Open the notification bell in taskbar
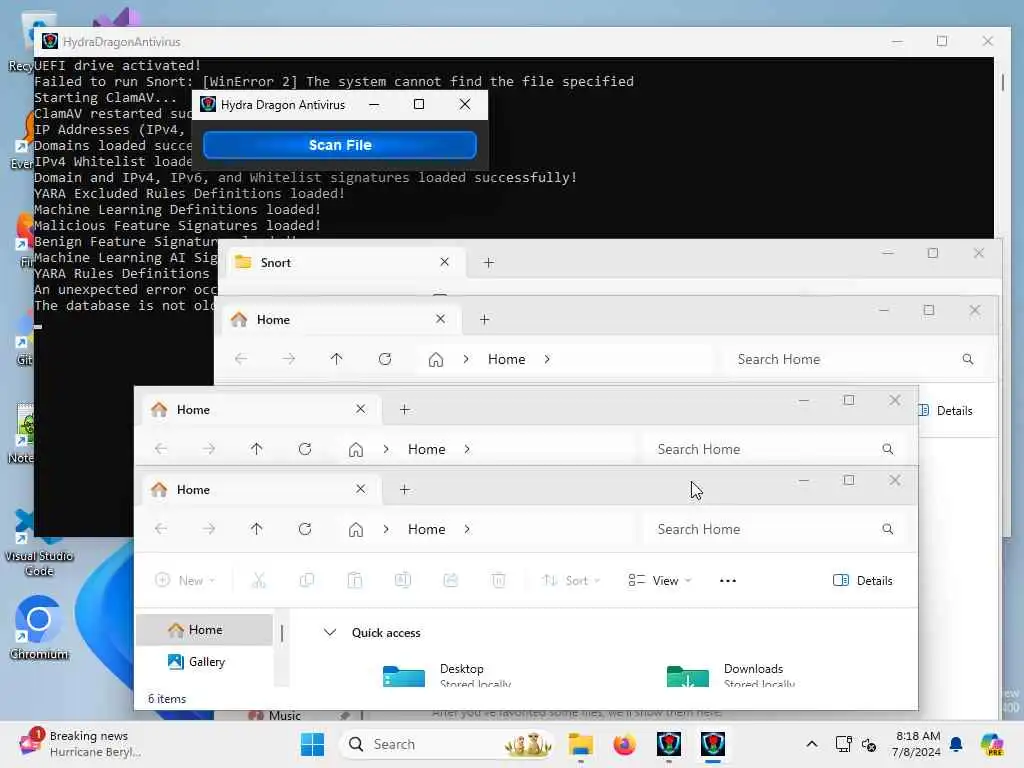1024x768 pixels. [956, 744]
